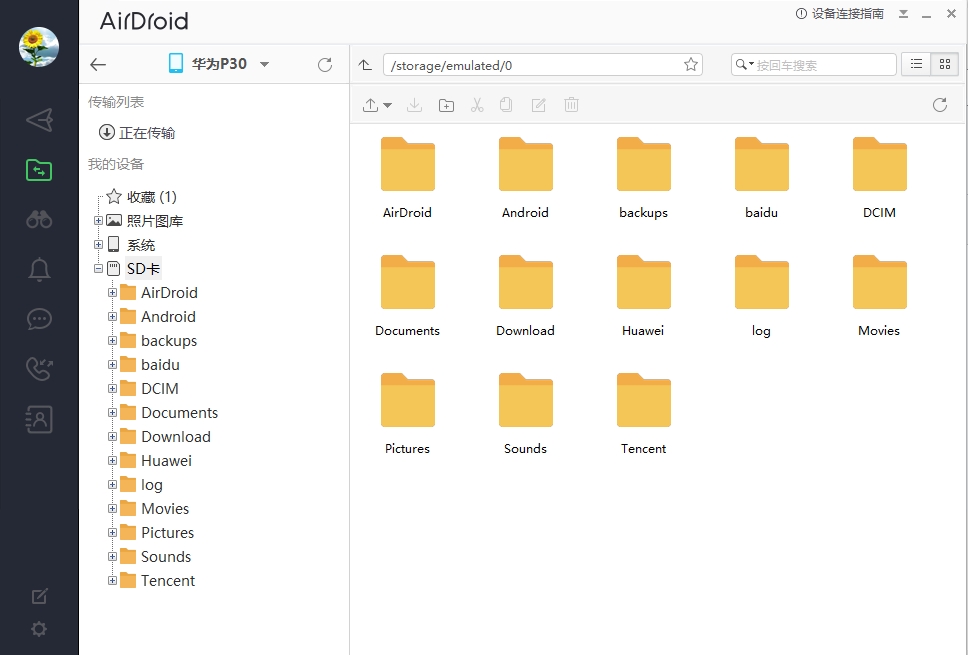Open the phone calls icon
The height and width of the screenshot is (655, 968).
coord(39,369)
